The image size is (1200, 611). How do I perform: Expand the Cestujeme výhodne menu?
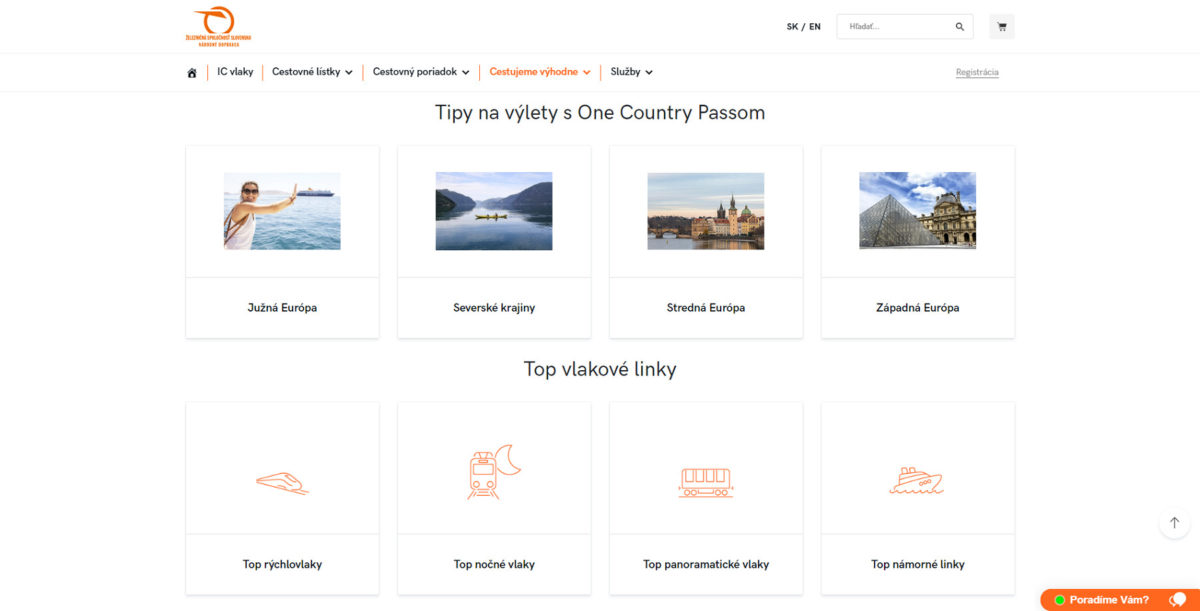[540, 72]
